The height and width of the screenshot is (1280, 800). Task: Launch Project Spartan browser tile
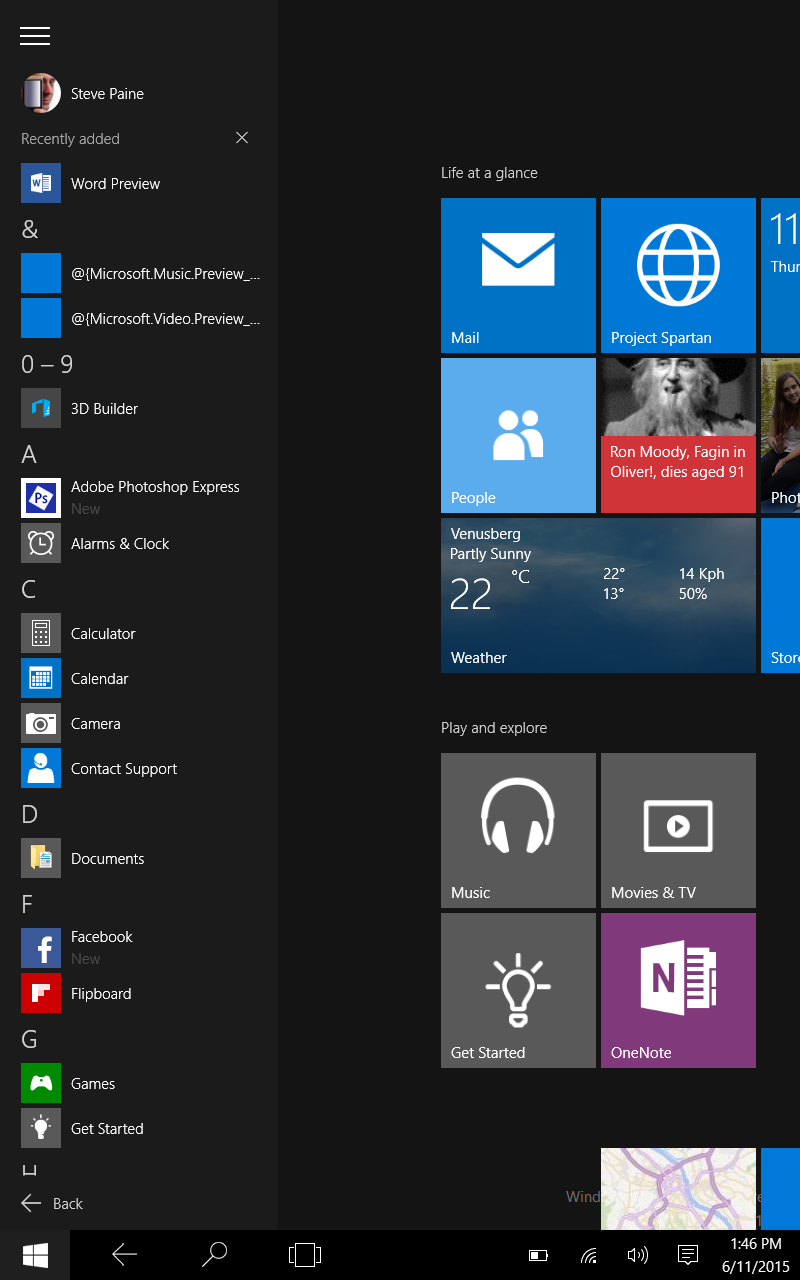(x=678, y=275)
